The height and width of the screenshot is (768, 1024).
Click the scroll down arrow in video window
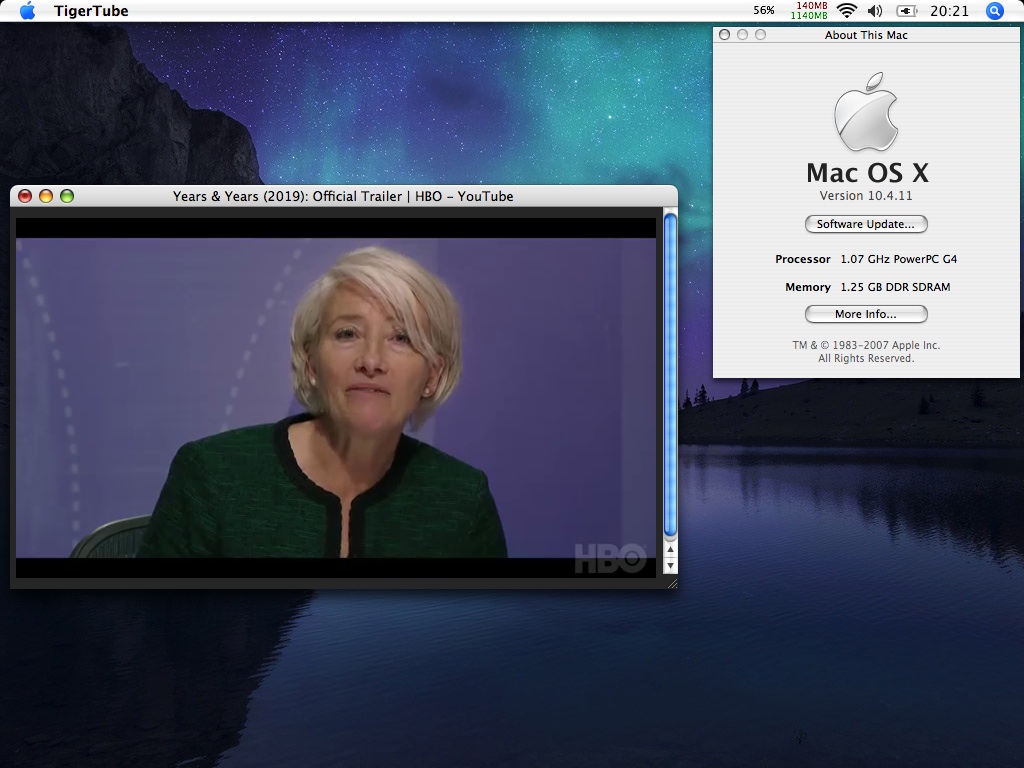(670, 566)
